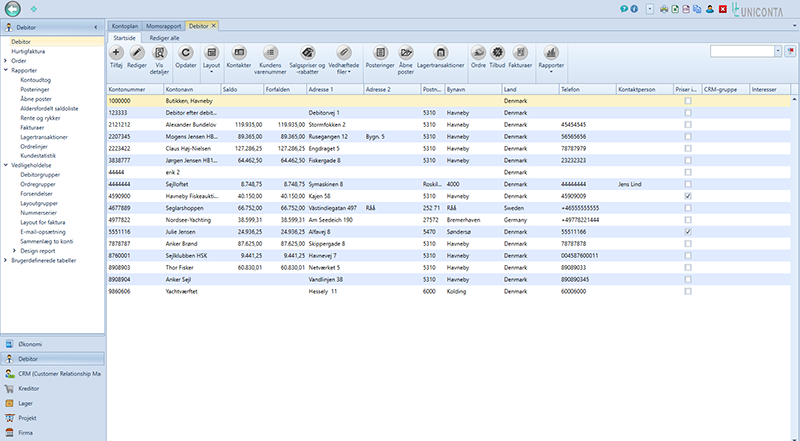Toggle Priser checkbox for Butikken, Havneby row
This screenshot has width=800, height=441.
tap(688, 101)
